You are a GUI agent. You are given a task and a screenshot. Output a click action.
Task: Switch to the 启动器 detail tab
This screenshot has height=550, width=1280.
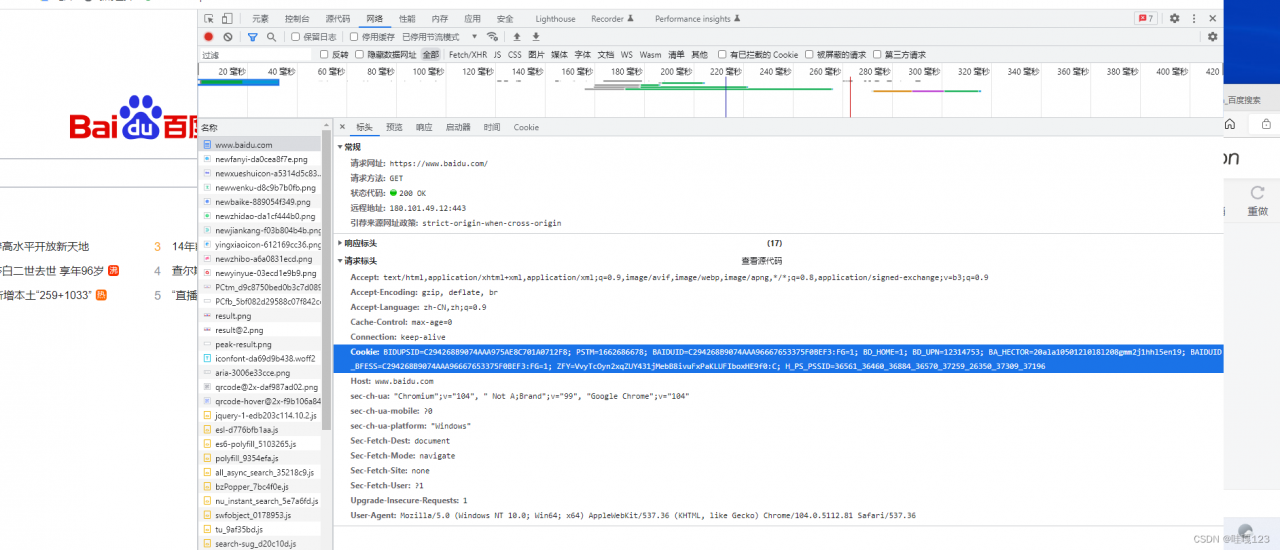(458, 127)
